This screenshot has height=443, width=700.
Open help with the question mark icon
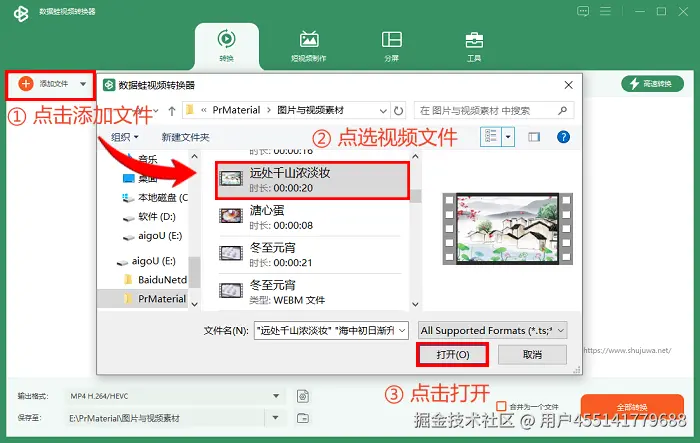pyautogui.click(x=563, y=137)
